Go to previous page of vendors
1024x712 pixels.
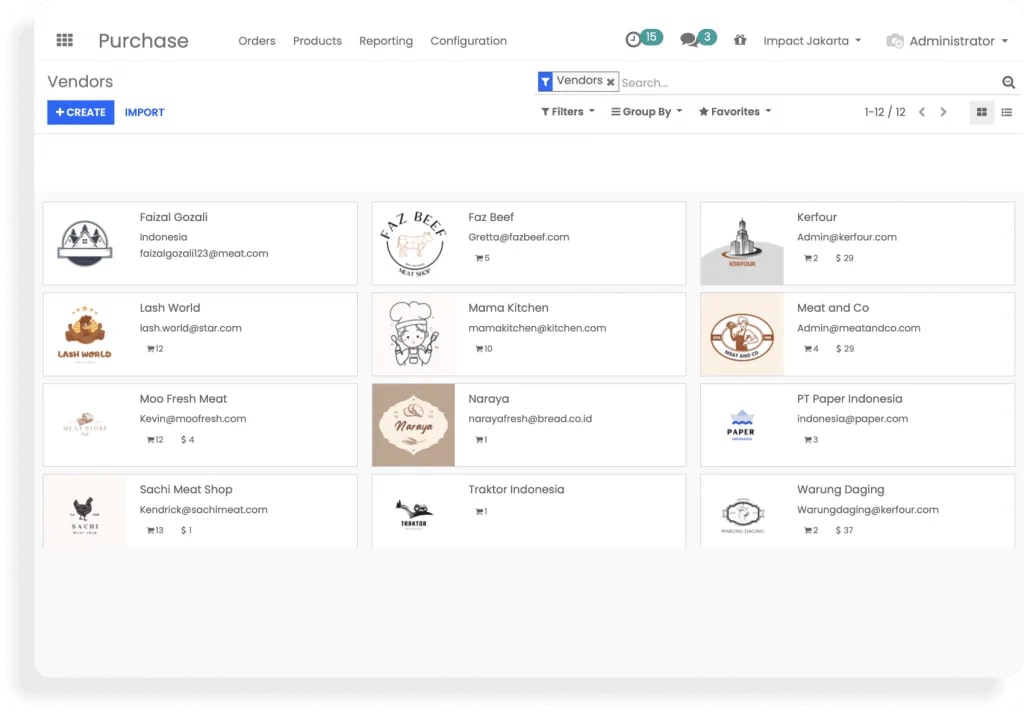922,112
